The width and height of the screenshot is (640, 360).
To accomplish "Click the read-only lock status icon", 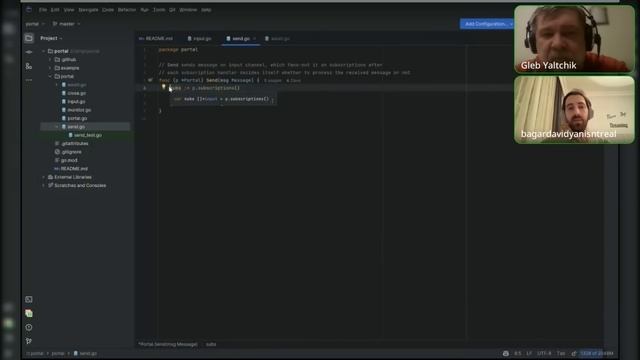I will 574,353.
